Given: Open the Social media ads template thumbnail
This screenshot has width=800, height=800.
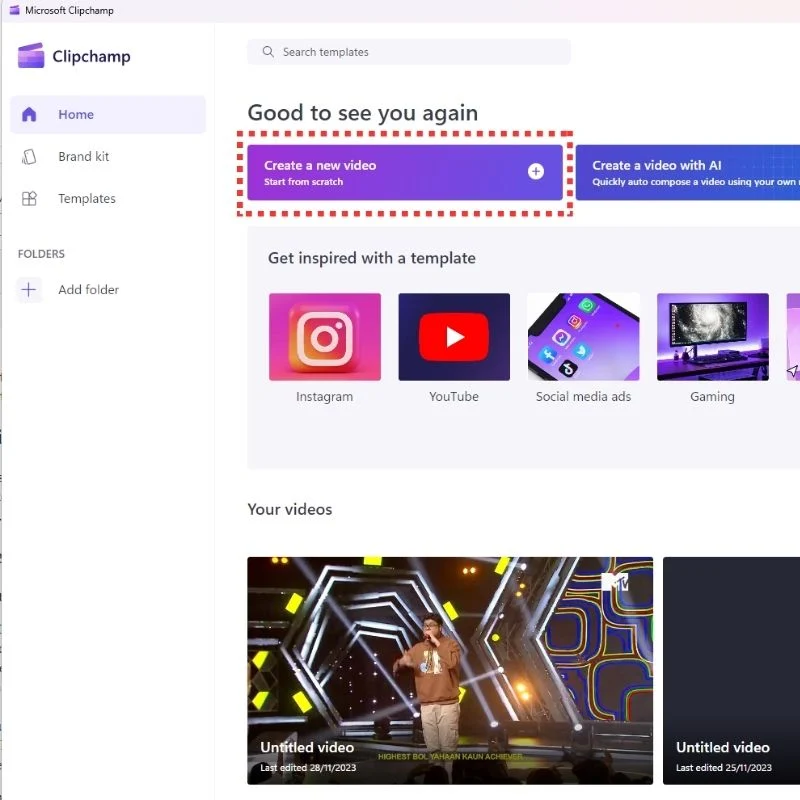Looking at the screenshot, I should coord(583,337).
